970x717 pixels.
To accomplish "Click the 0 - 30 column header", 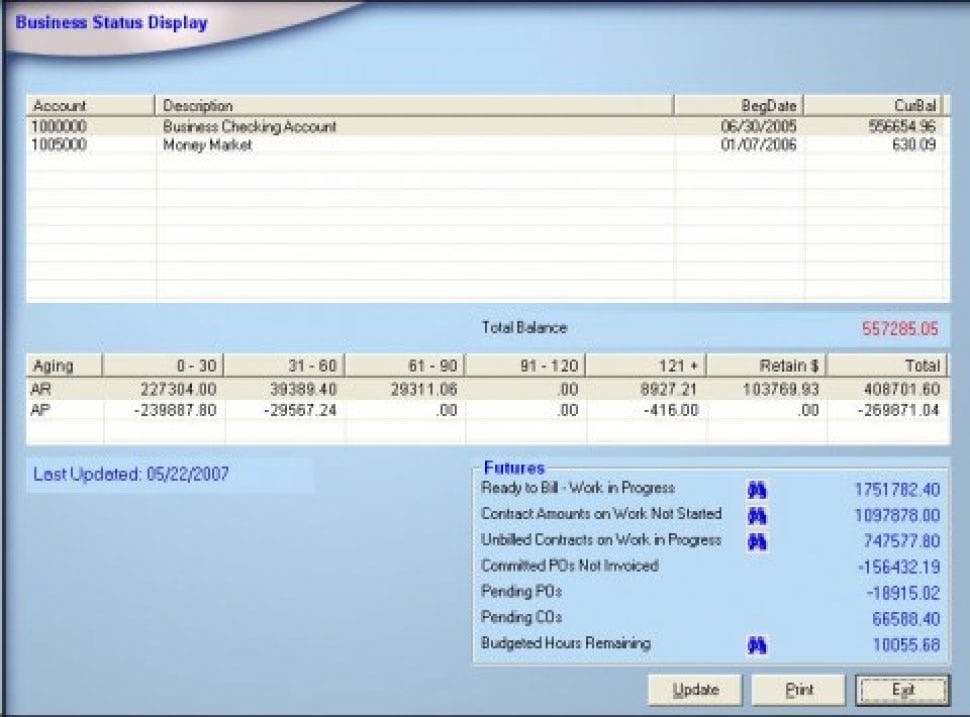I will pos(163,366).
